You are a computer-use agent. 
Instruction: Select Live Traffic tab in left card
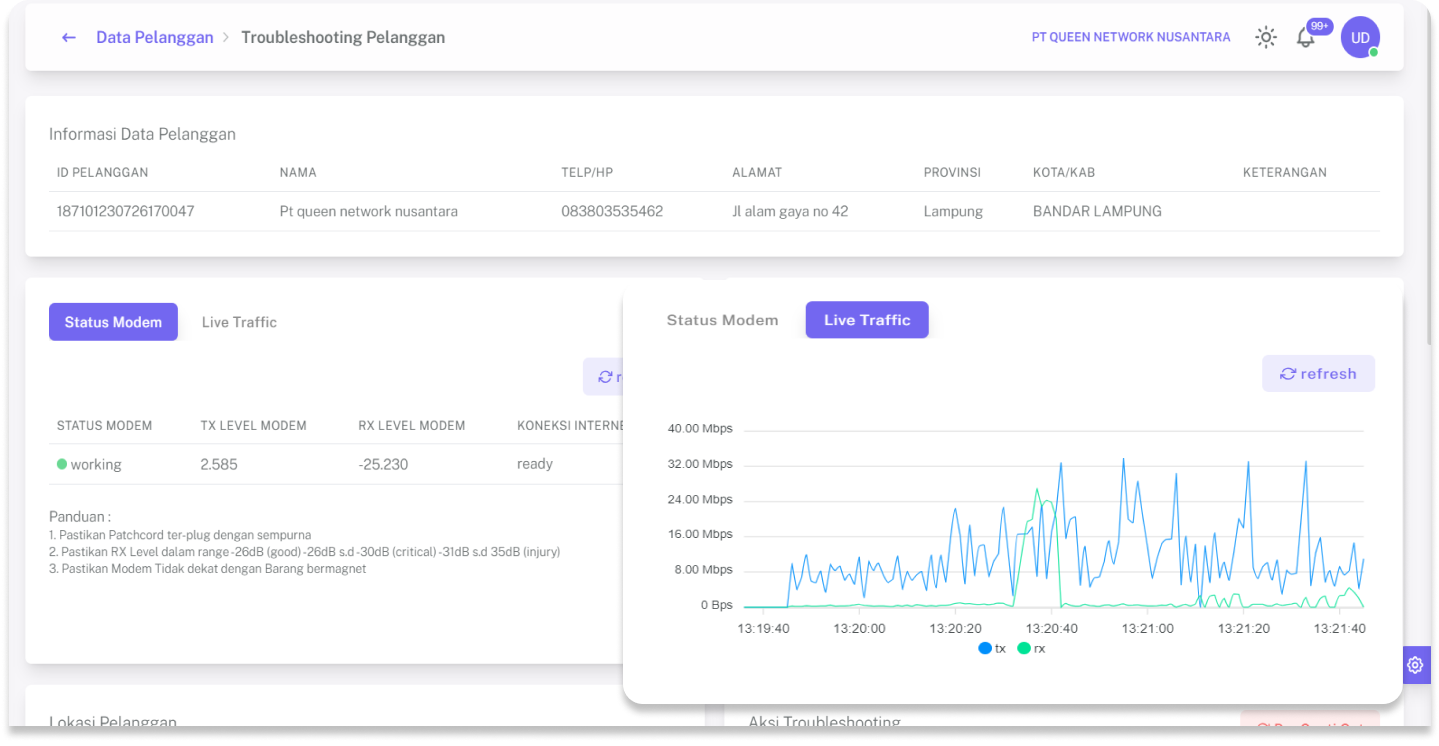(x=239, y=322)
